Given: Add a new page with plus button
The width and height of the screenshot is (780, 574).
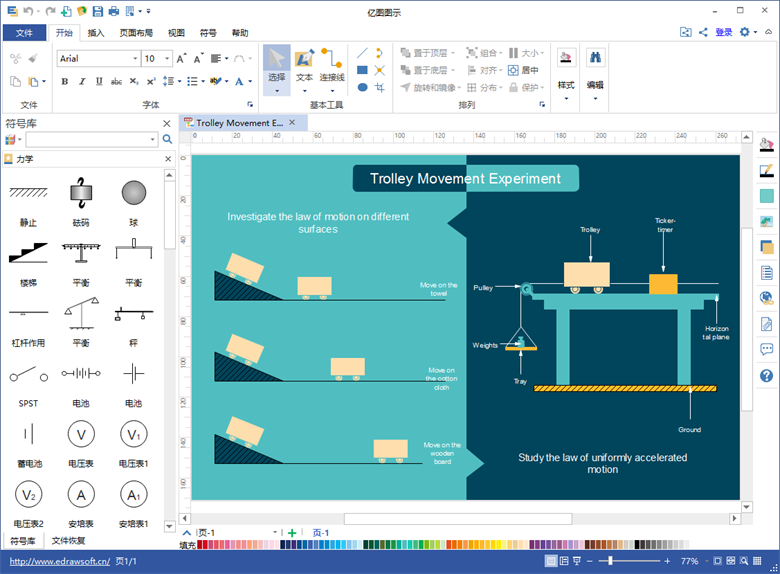Looking at the screenshot, I should (x=292, y=533).
